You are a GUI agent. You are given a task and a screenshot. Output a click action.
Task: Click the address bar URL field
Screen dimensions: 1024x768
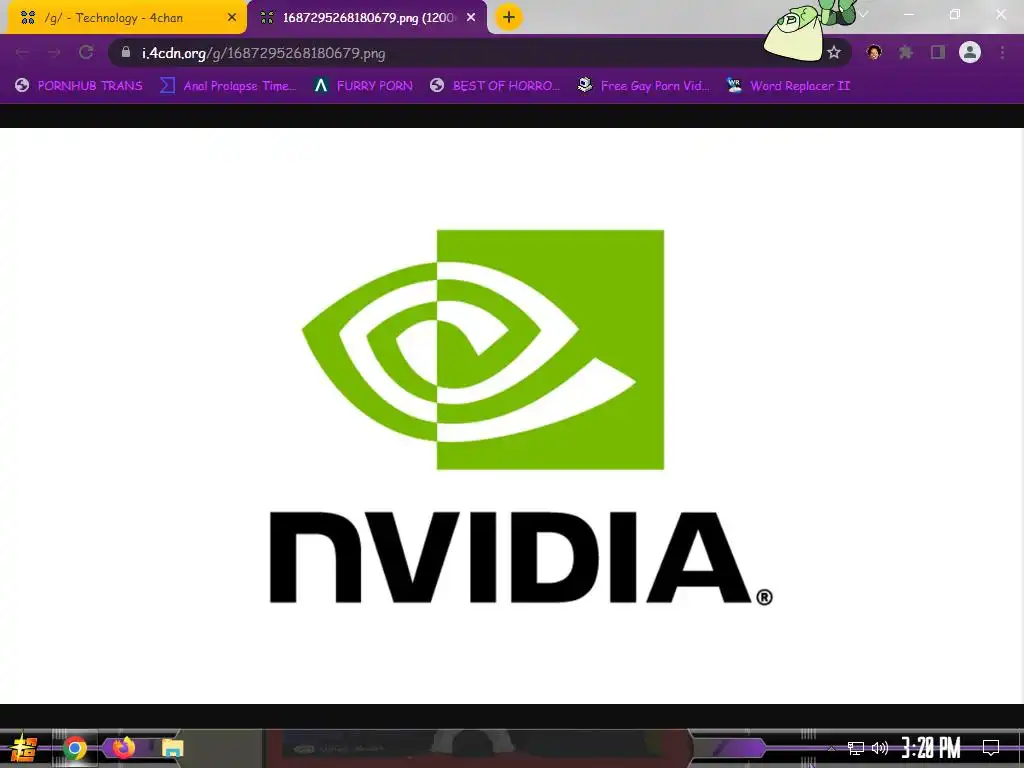(x=479, y=53)
